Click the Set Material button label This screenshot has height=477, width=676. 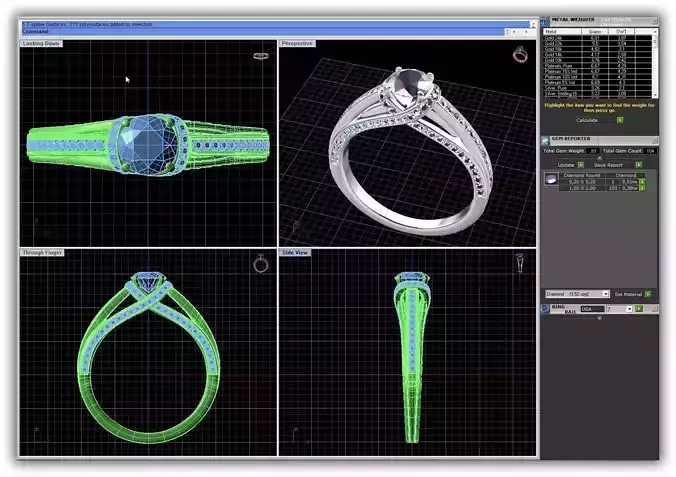click(628, 294)
